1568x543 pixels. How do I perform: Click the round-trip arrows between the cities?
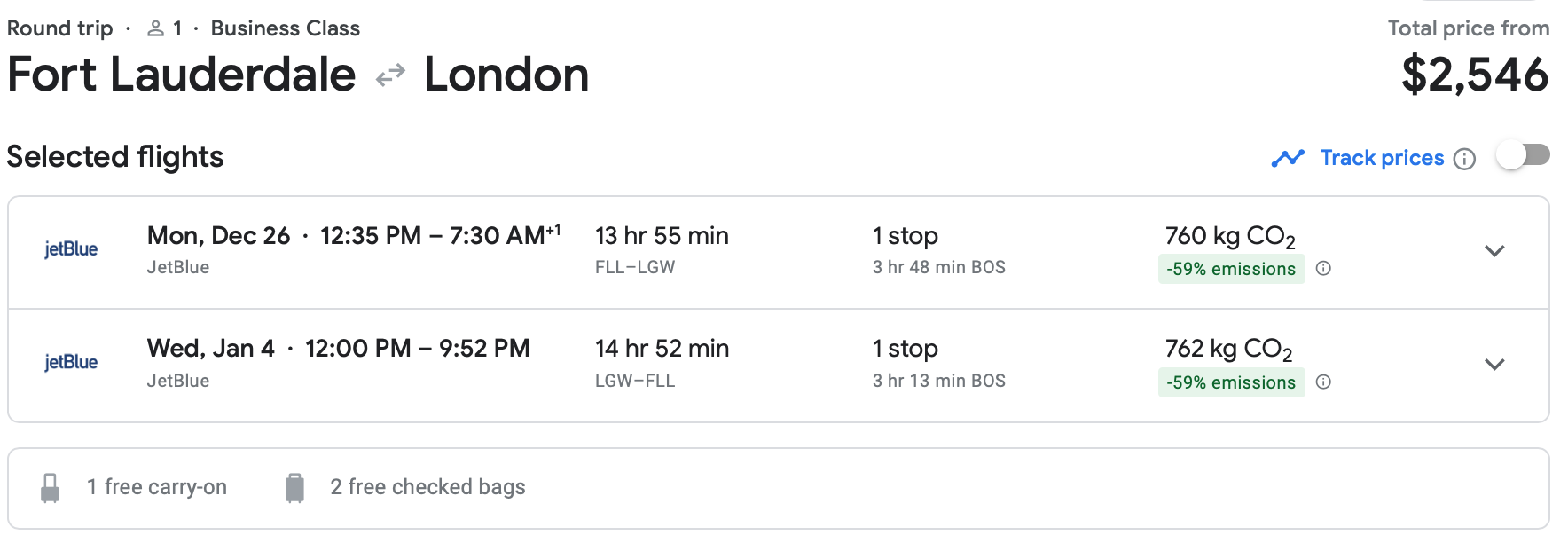click(390, 76)
